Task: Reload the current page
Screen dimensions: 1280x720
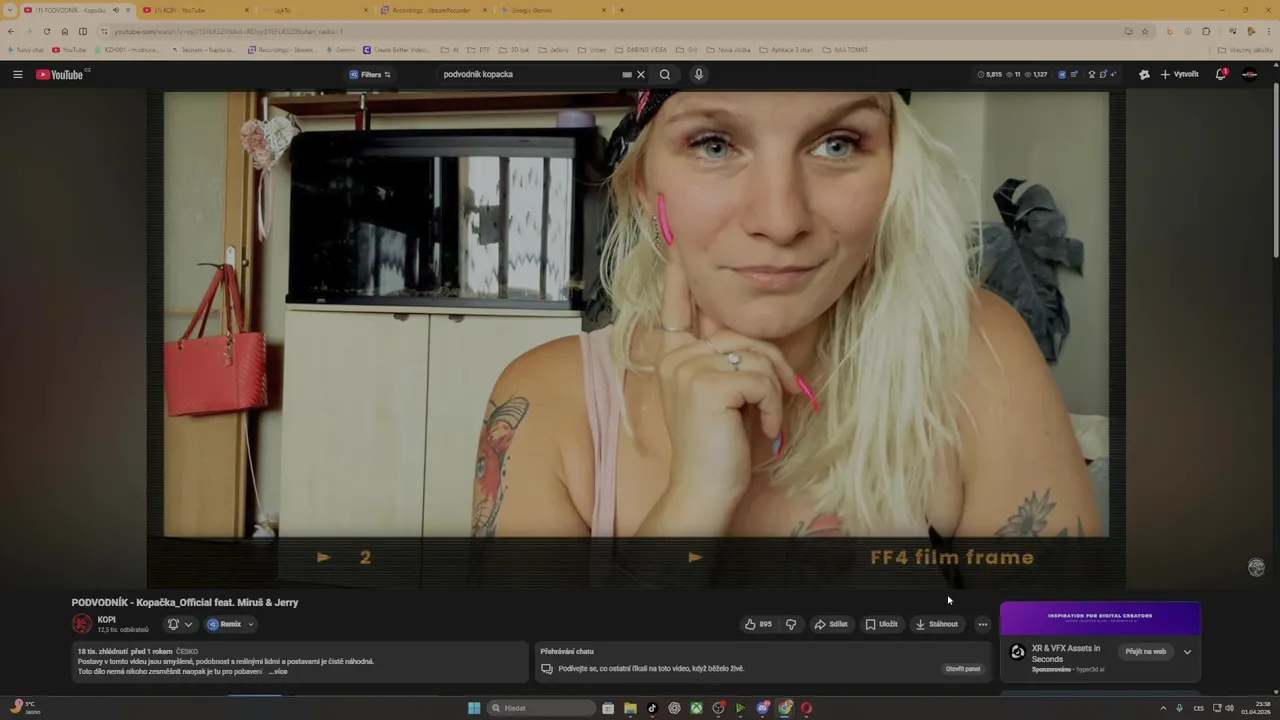Action: (x=46, y=31)
